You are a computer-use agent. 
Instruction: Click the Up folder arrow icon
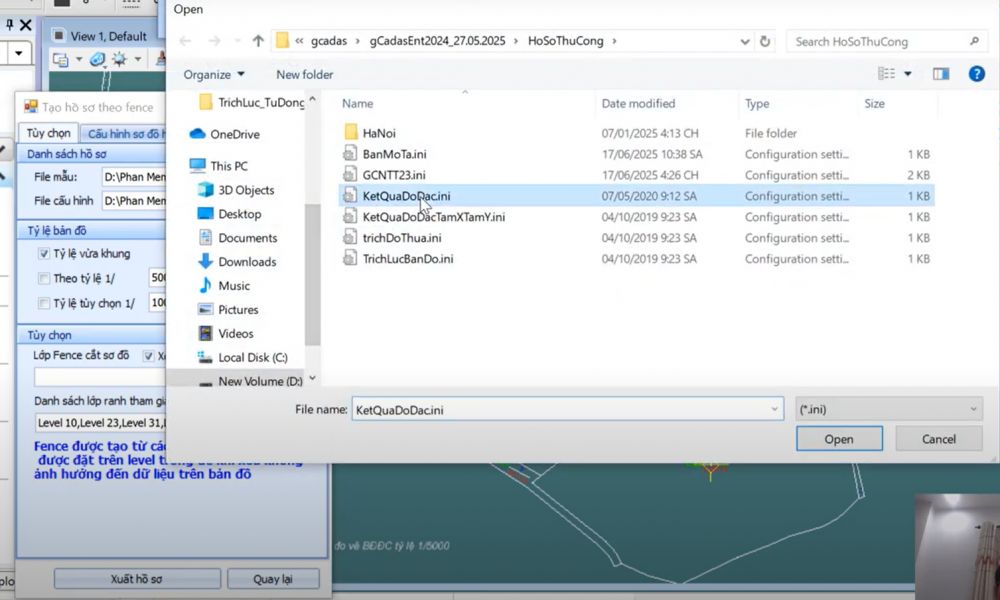click(258, 42)
